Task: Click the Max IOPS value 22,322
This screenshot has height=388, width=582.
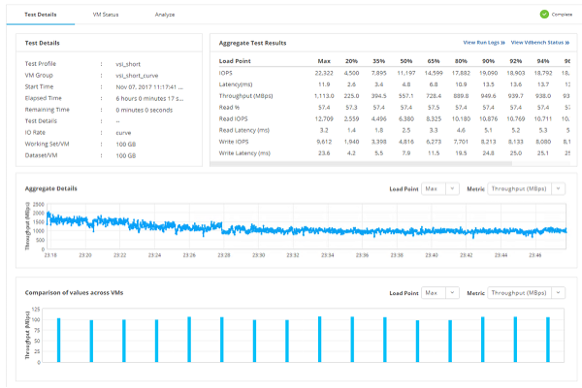Action: pyautogui.click(x=324, y=73)
